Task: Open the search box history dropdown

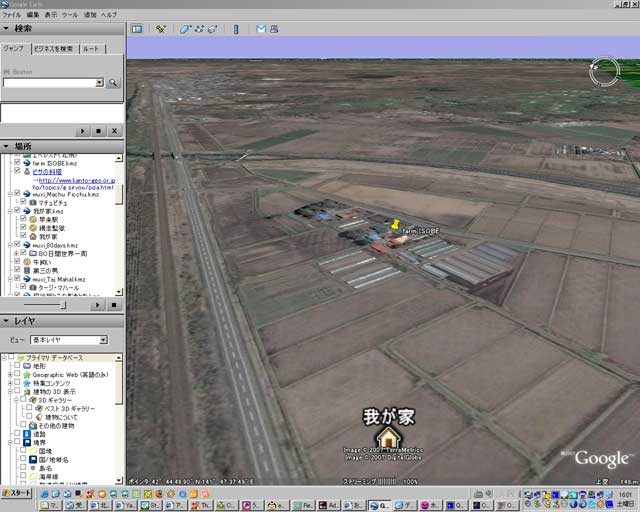Action: coord(99,82)
